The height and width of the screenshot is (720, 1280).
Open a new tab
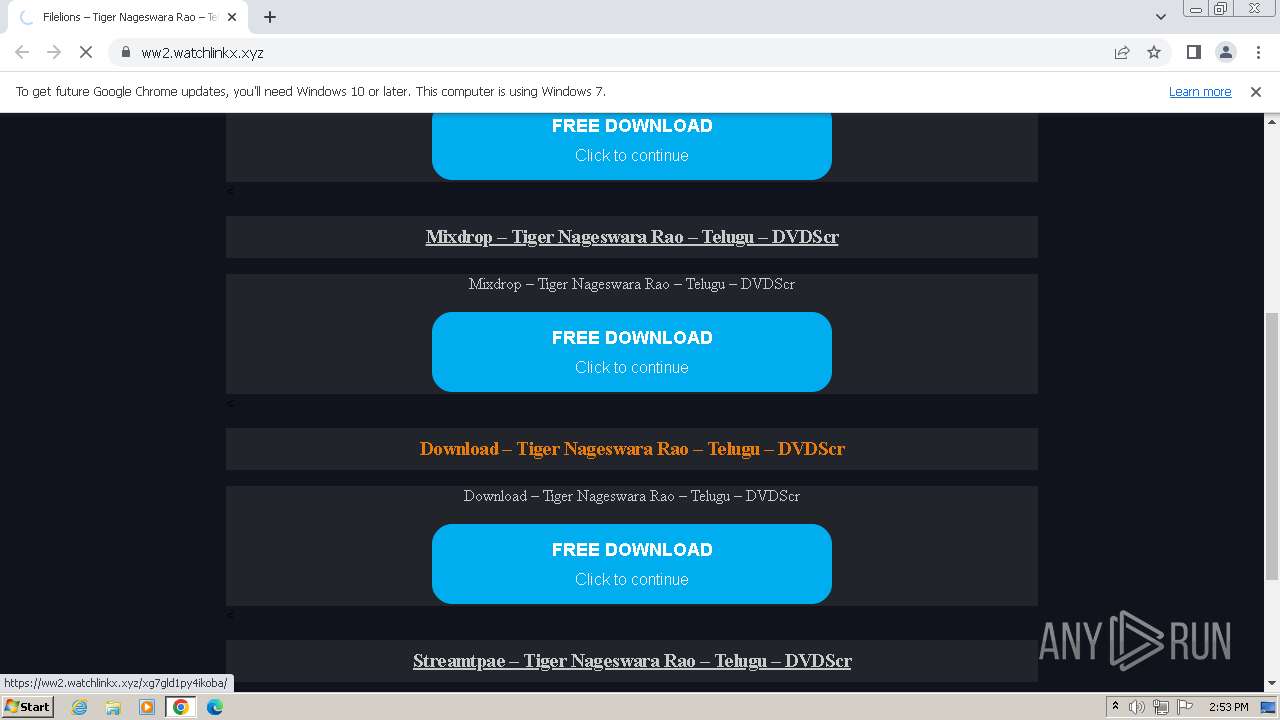(270, 17)
